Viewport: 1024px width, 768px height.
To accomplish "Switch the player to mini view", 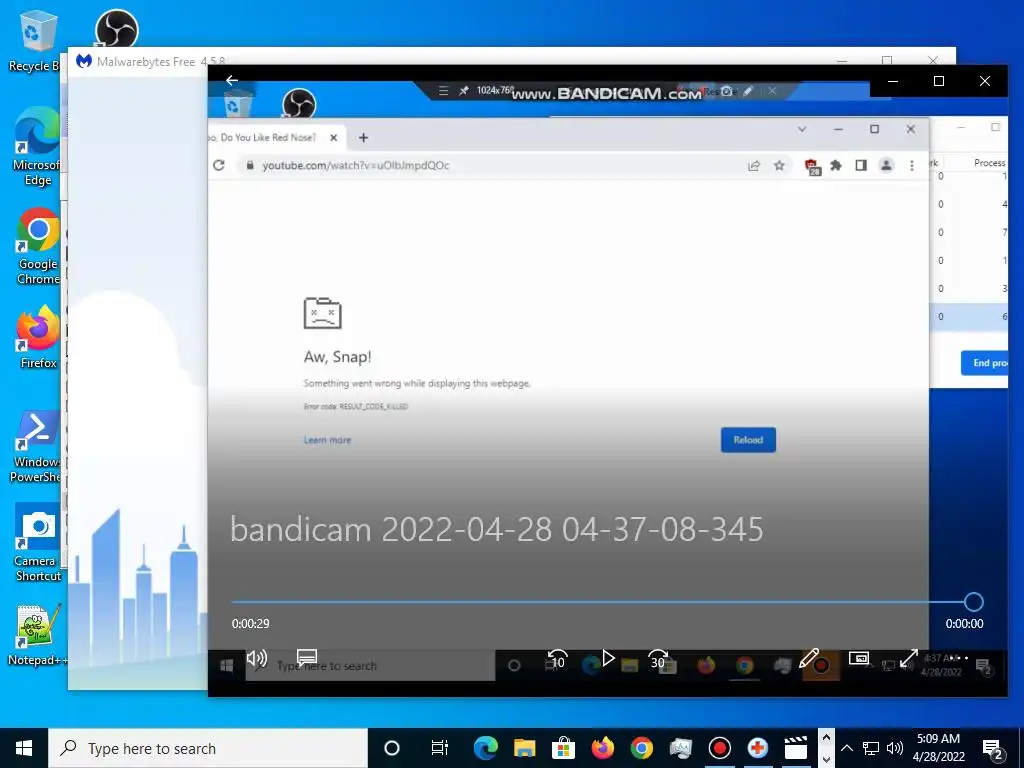I will pos(858,658).
